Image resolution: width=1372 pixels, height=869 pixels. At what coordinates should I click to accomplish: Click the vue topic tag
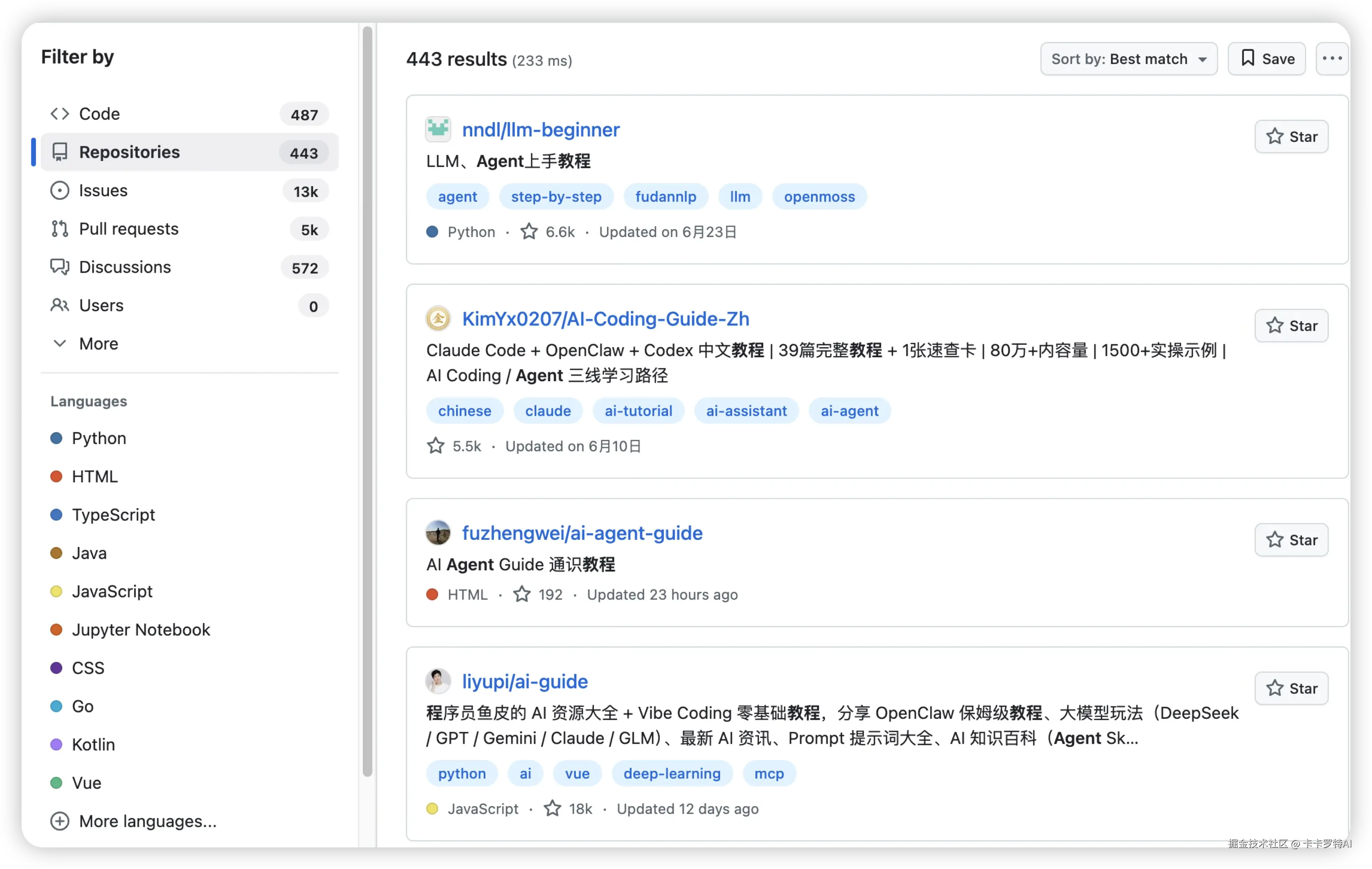tap(577, 773)
